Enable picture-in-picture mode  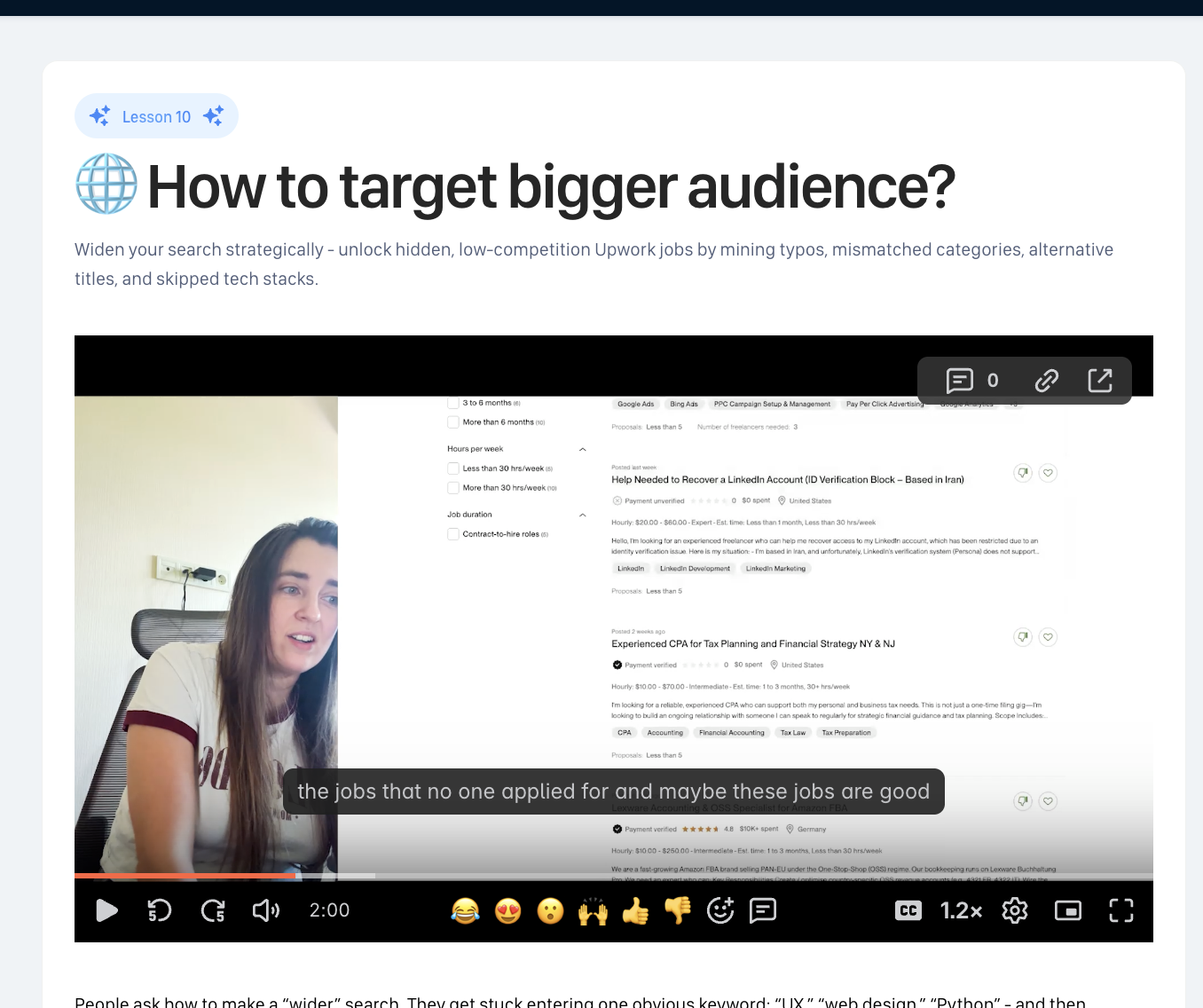[1068, 910]
